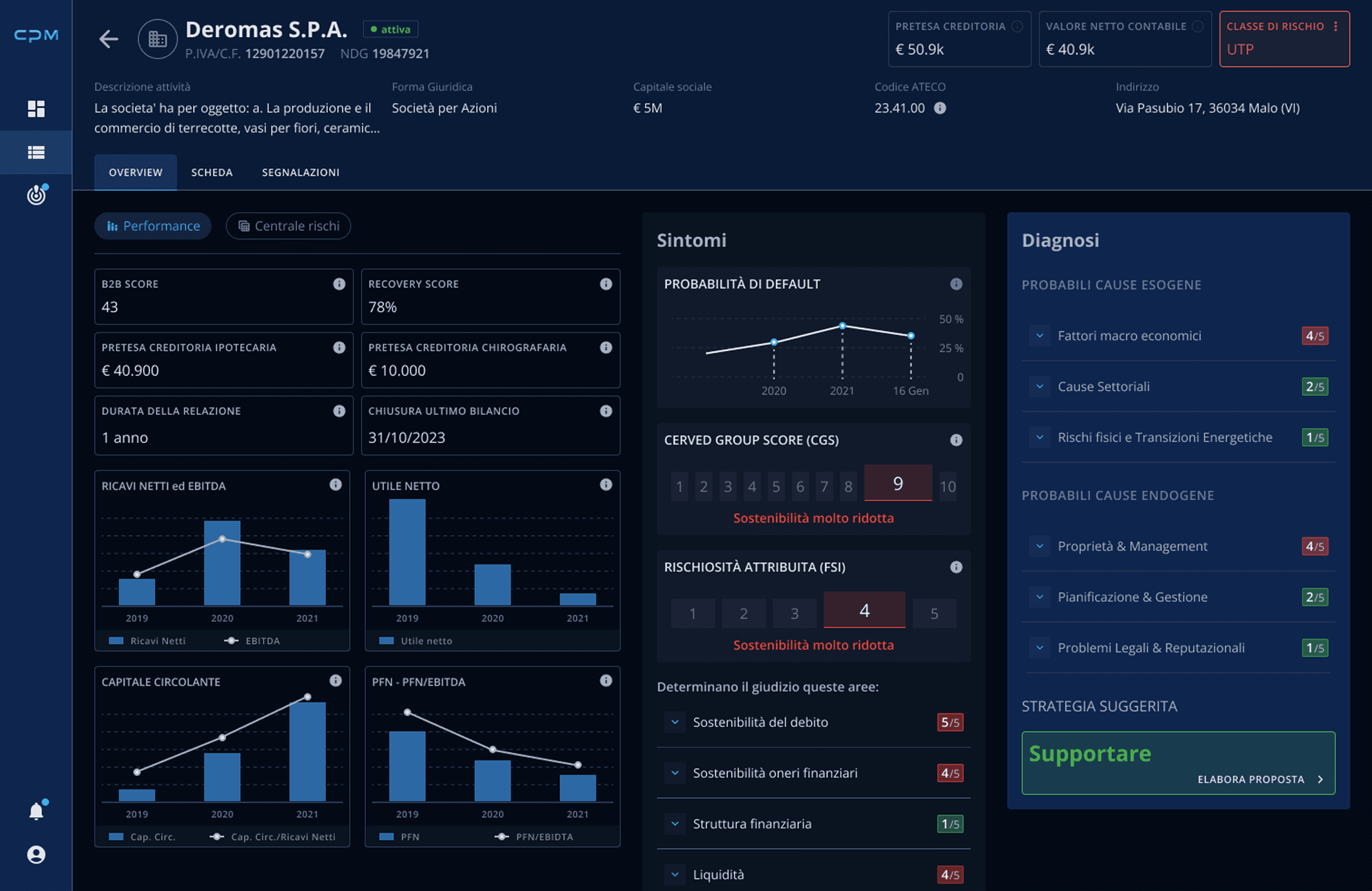Click the Pretesa Creditoria summary box

click(x=959, y=39)
